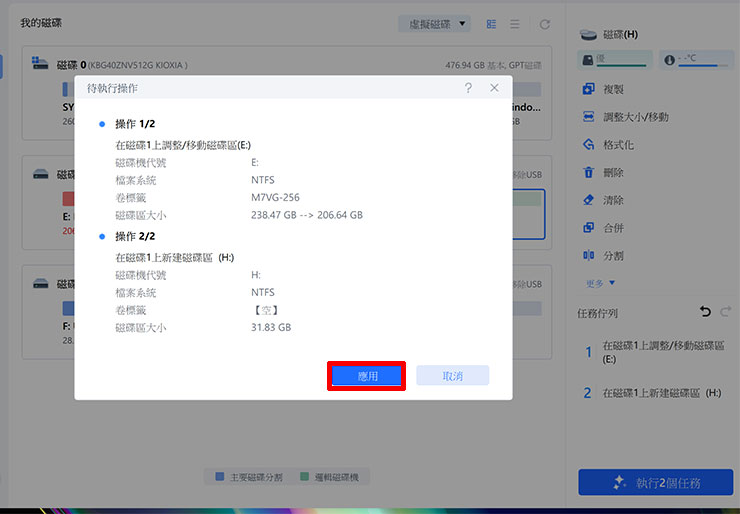This screenshot has width=740, height=514.
Task: Click size value 238.47 GB --> 206.64 GB
Action: [307, 215]
